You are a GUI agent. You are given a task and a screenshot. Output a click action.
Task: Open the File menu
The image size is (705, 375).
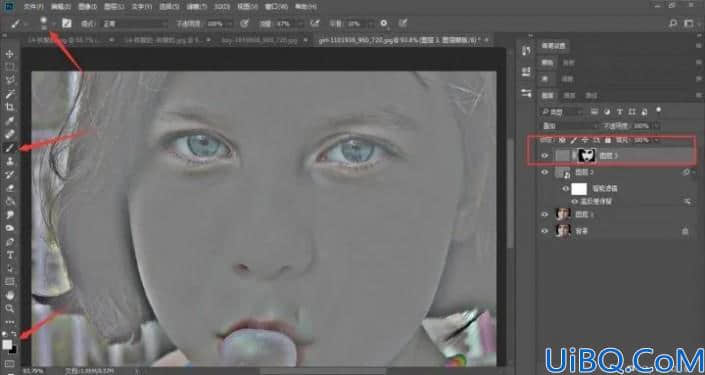click(33, 7)
